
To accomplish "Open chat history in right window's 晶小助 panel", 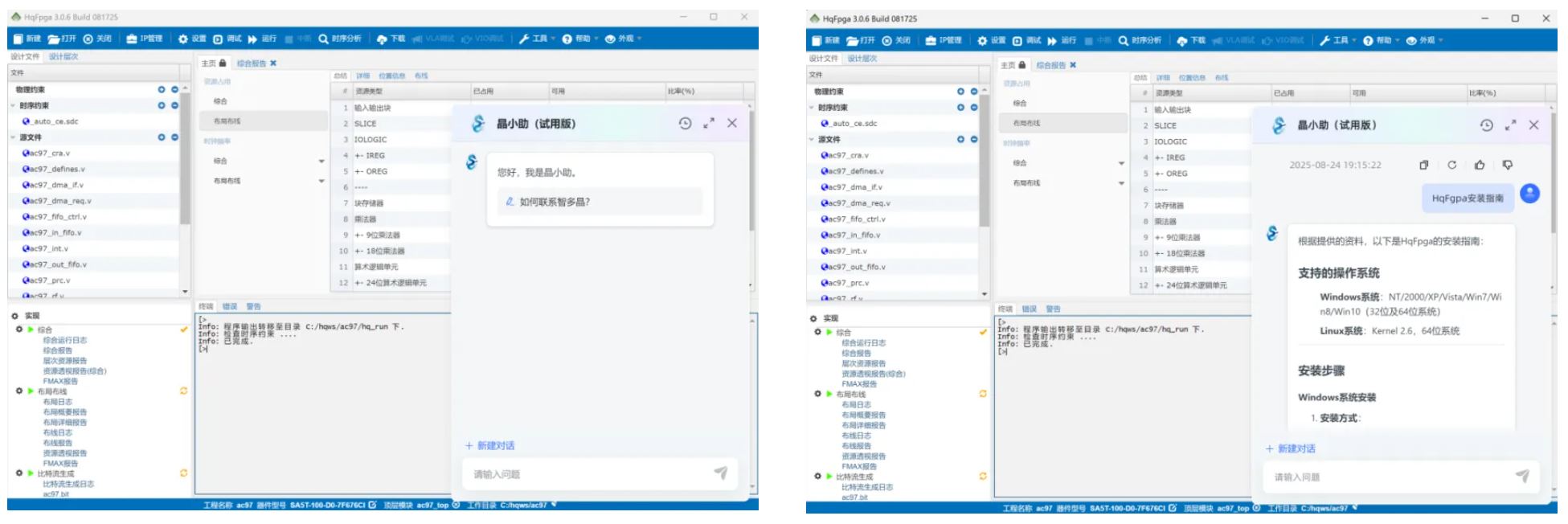I will point(1486,125).
